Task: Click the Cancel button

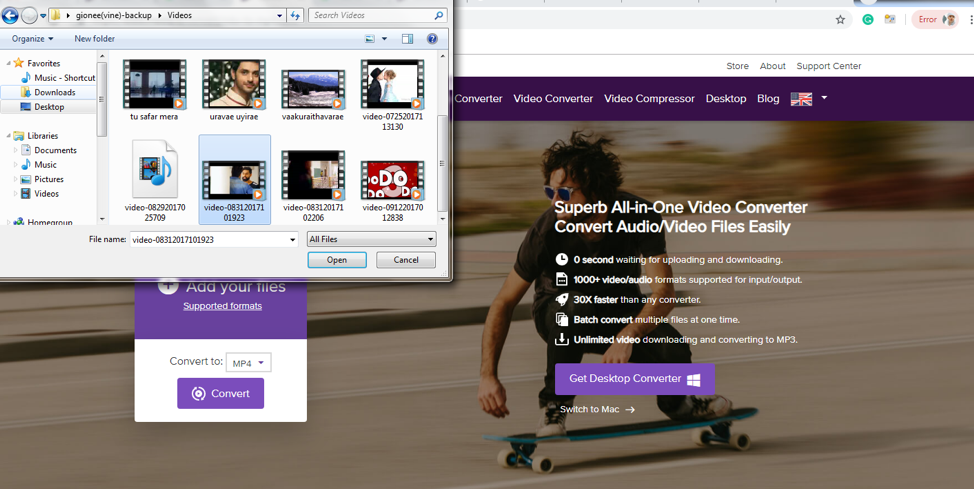Action: [406, 260]
